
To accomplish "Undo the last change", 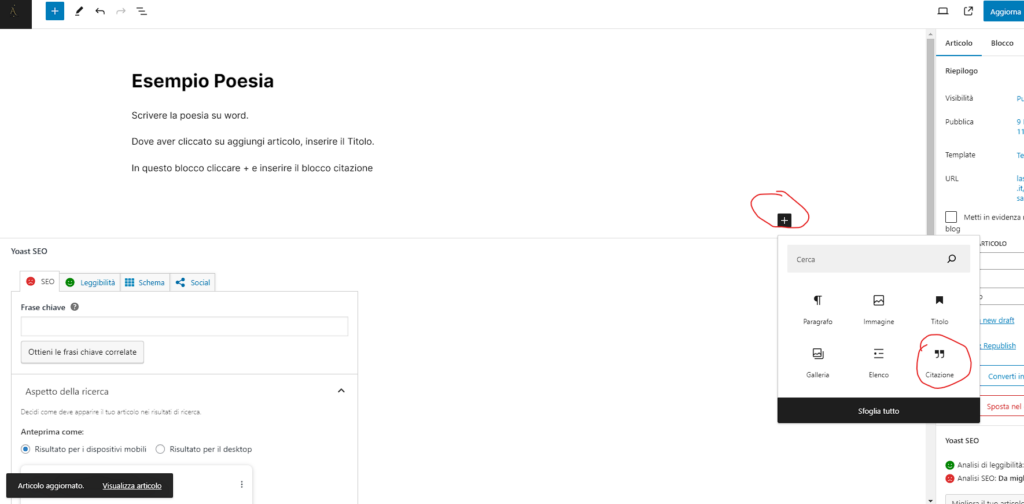I will coord(100,11).
